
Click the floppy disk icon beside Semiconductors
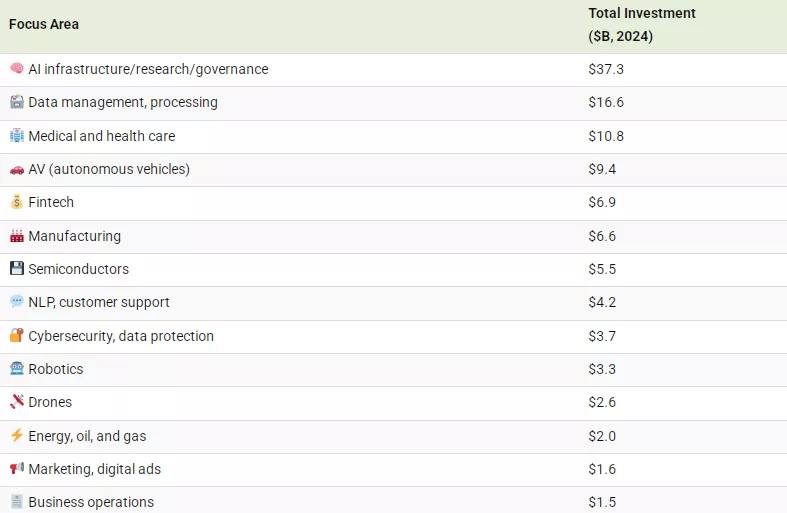pyautogui.click(x=16, y=269)
